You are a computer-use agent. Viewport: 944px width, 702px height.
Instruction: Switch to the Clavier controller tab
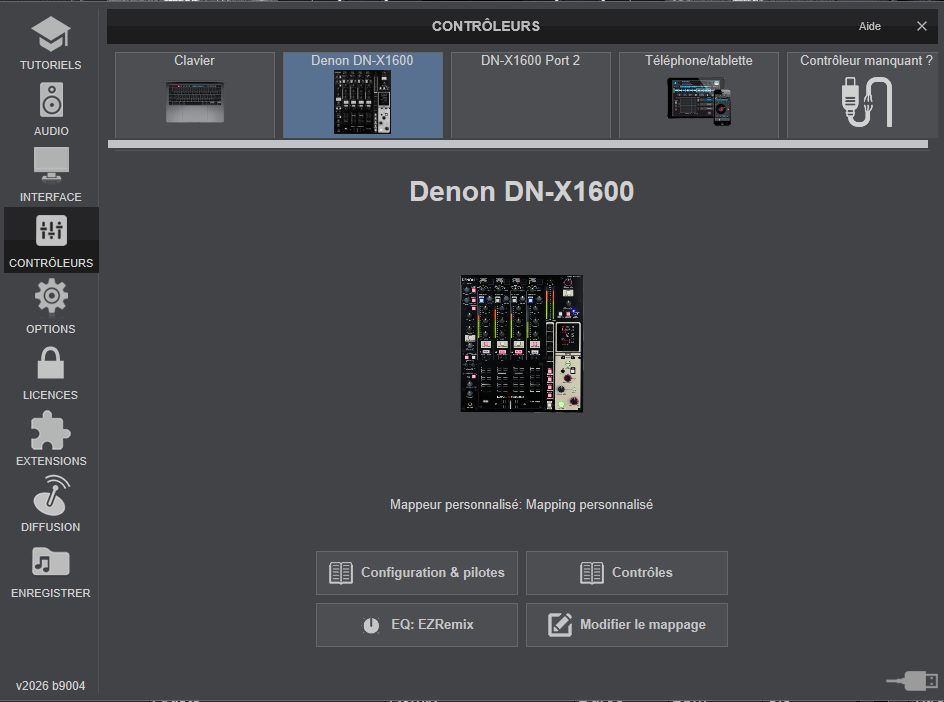click(195, 95)
